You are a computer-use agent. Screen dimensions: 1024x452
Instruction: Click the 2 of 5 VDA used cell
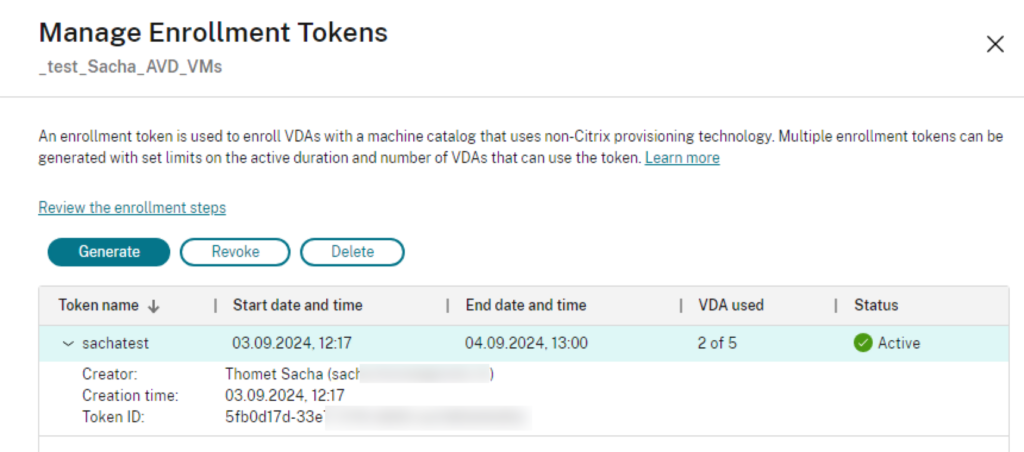pyautogui.click(x=717, y=343)
